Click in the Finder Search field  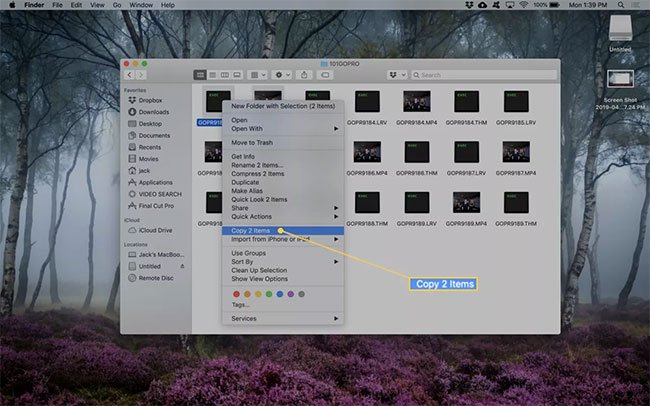pyautogui.click(x=484, y=75)
